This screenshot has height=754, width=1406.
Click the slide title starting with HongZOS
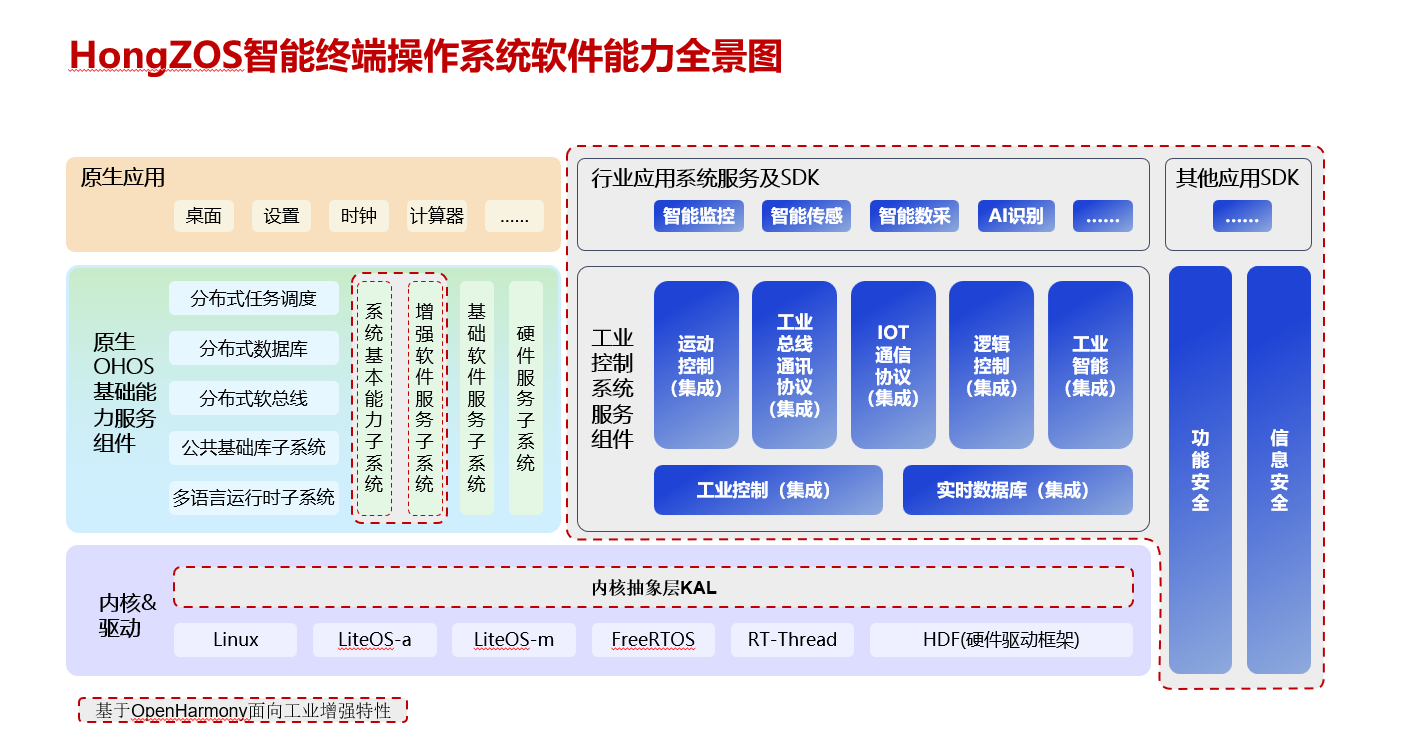[x=426, y=57]
